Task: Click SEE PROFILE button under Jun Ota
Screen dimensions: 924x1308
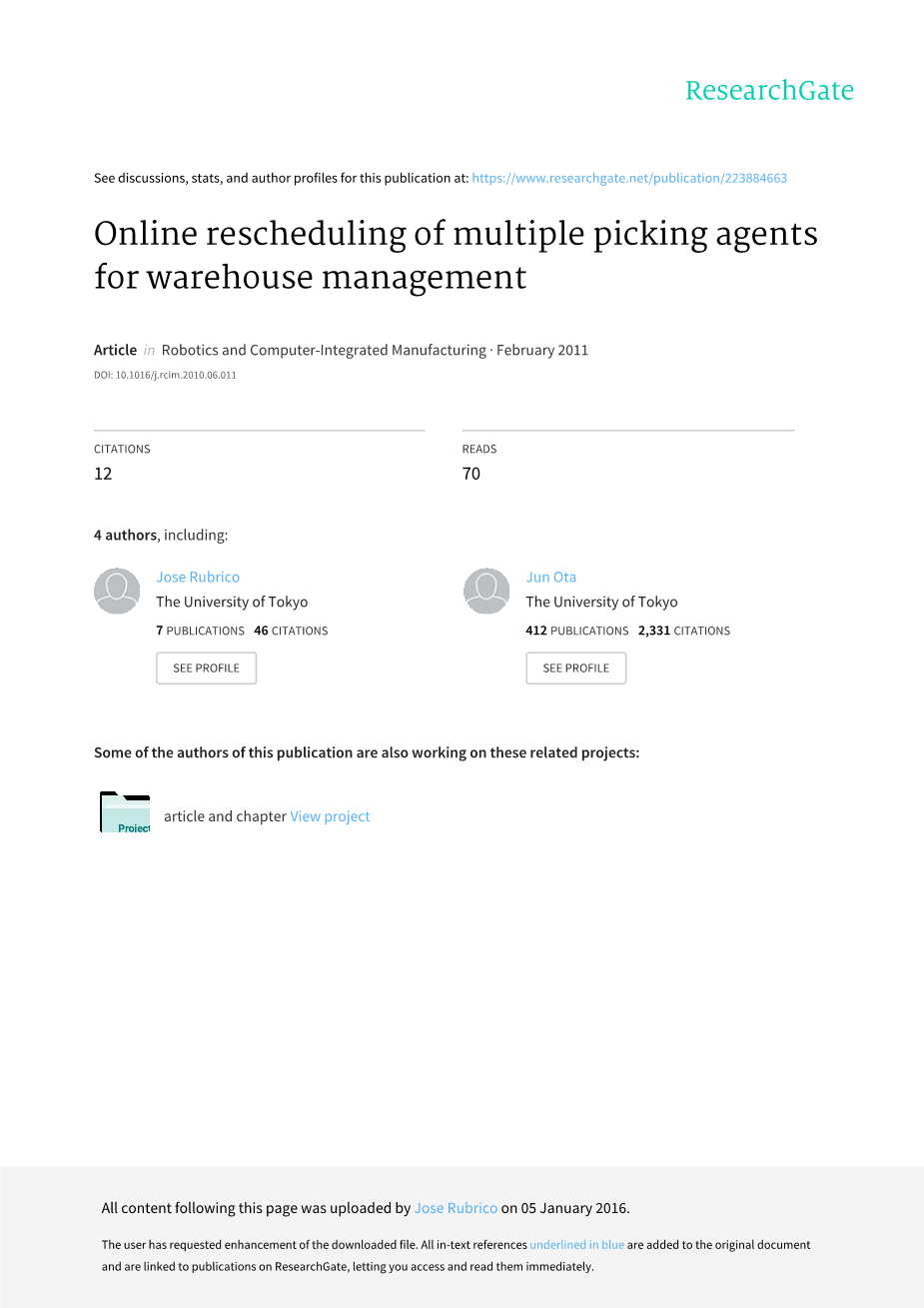Action: [576, 667]
